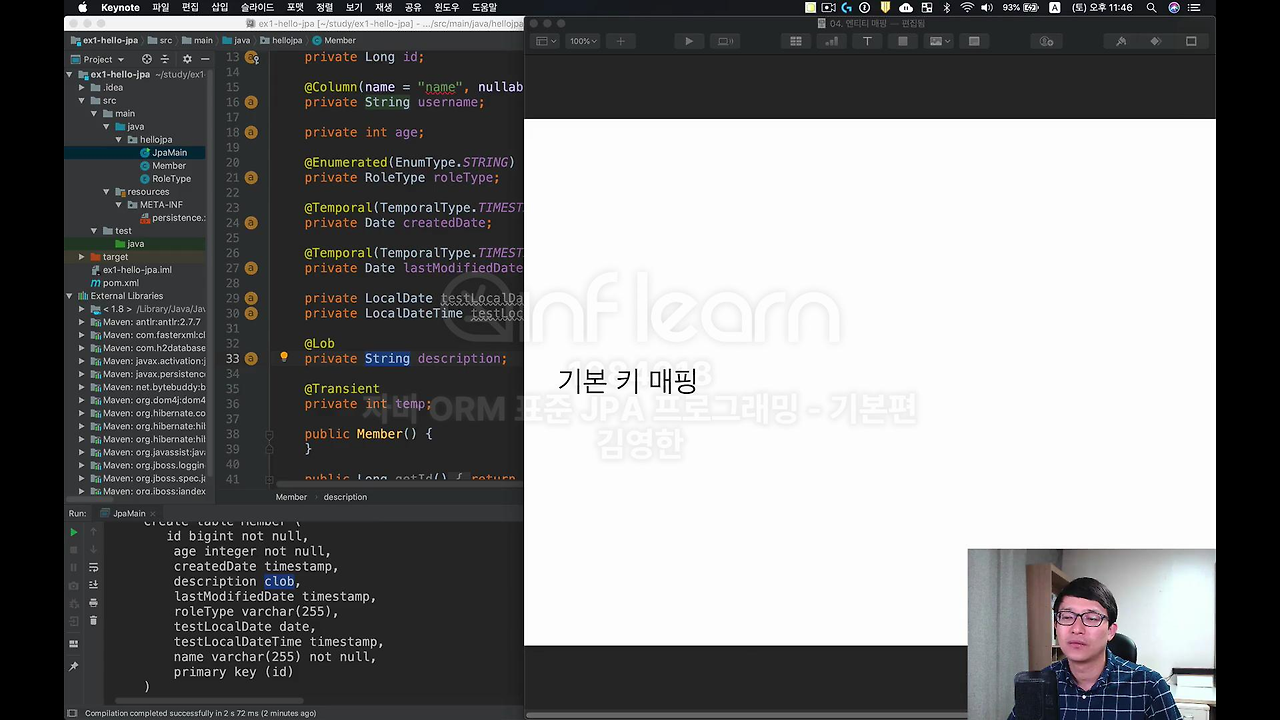Select pom.xml in project tree

(113, 283)
